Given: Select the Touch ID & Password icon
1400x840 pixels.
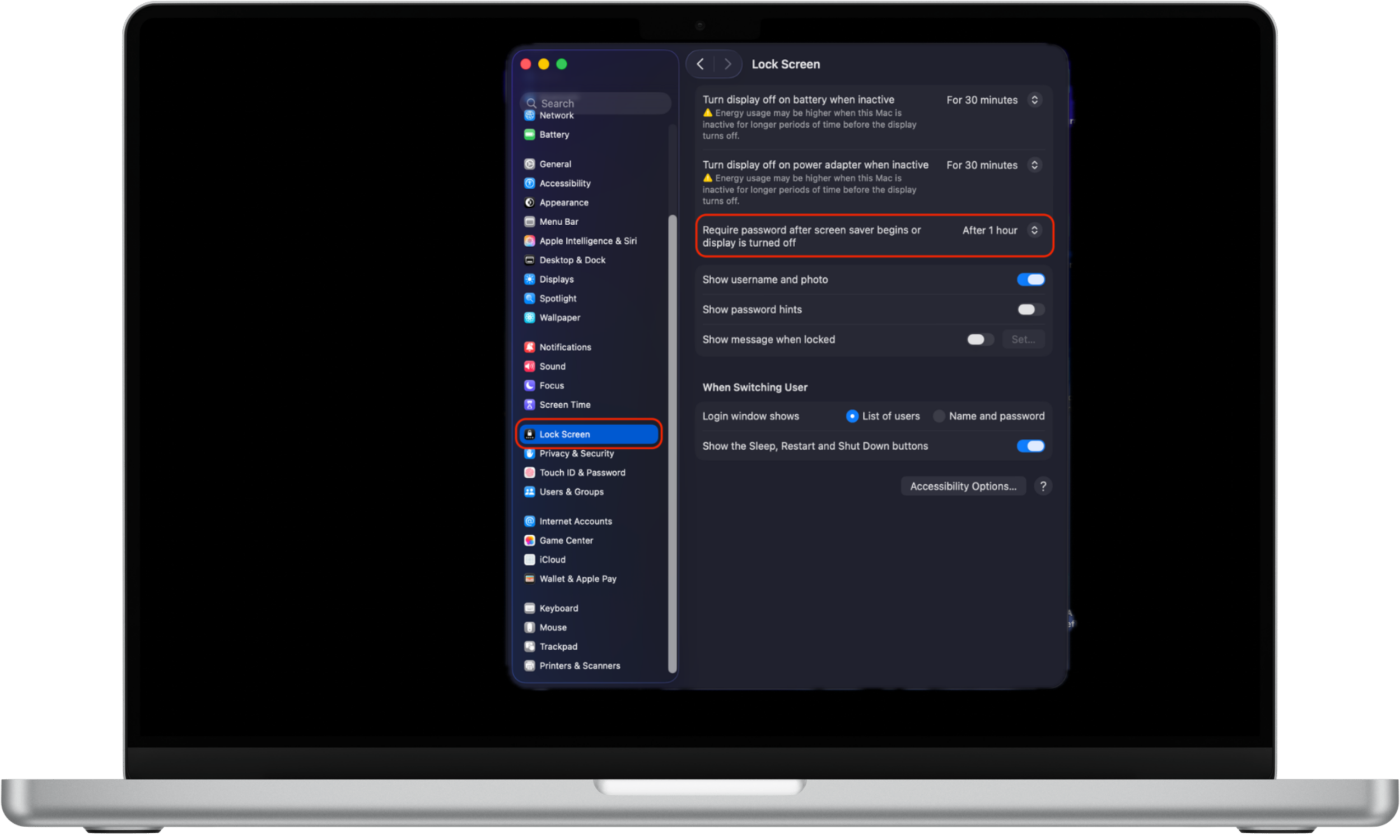Looking at the screenshot, I should pyautogui.click(x=530, y=472).
